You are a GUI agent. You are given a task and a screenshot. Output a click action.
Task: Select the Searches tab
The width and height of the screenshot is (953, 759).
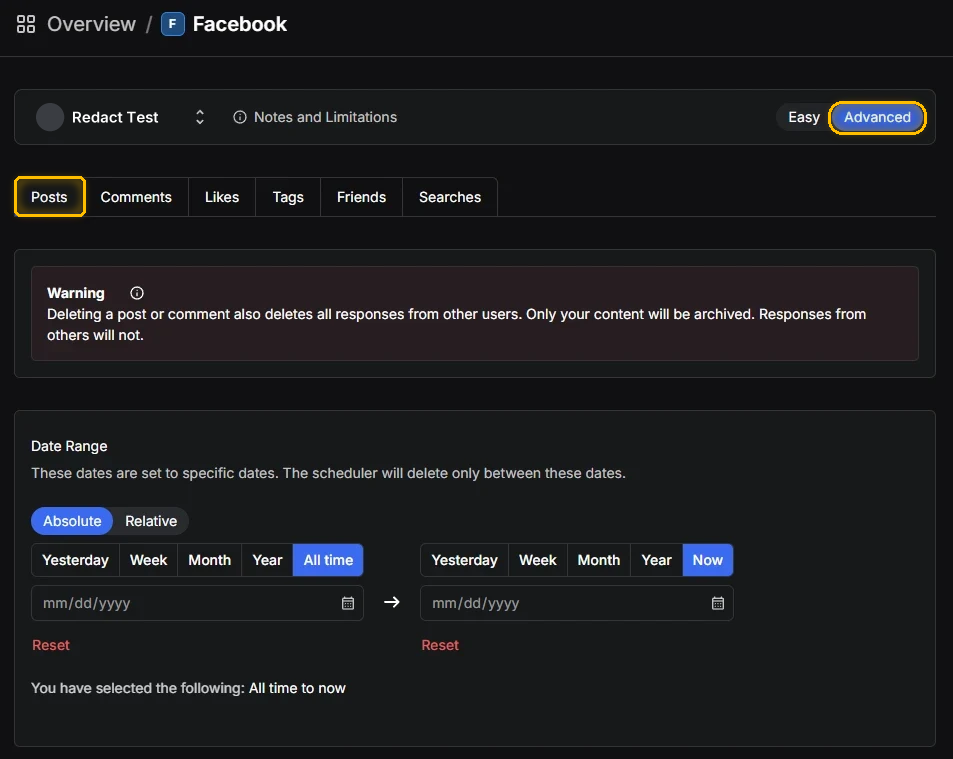point(450,197)
